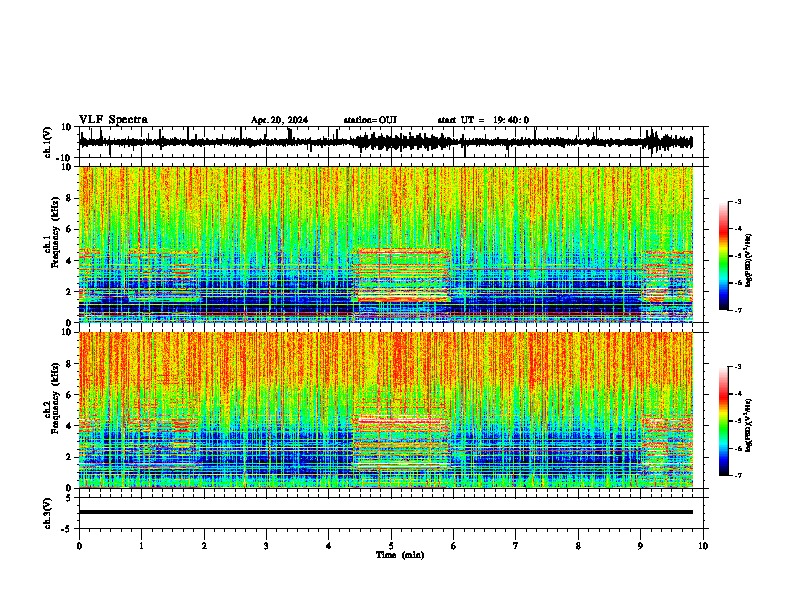Click the time-axis tick label "2"

click(204, 546)
